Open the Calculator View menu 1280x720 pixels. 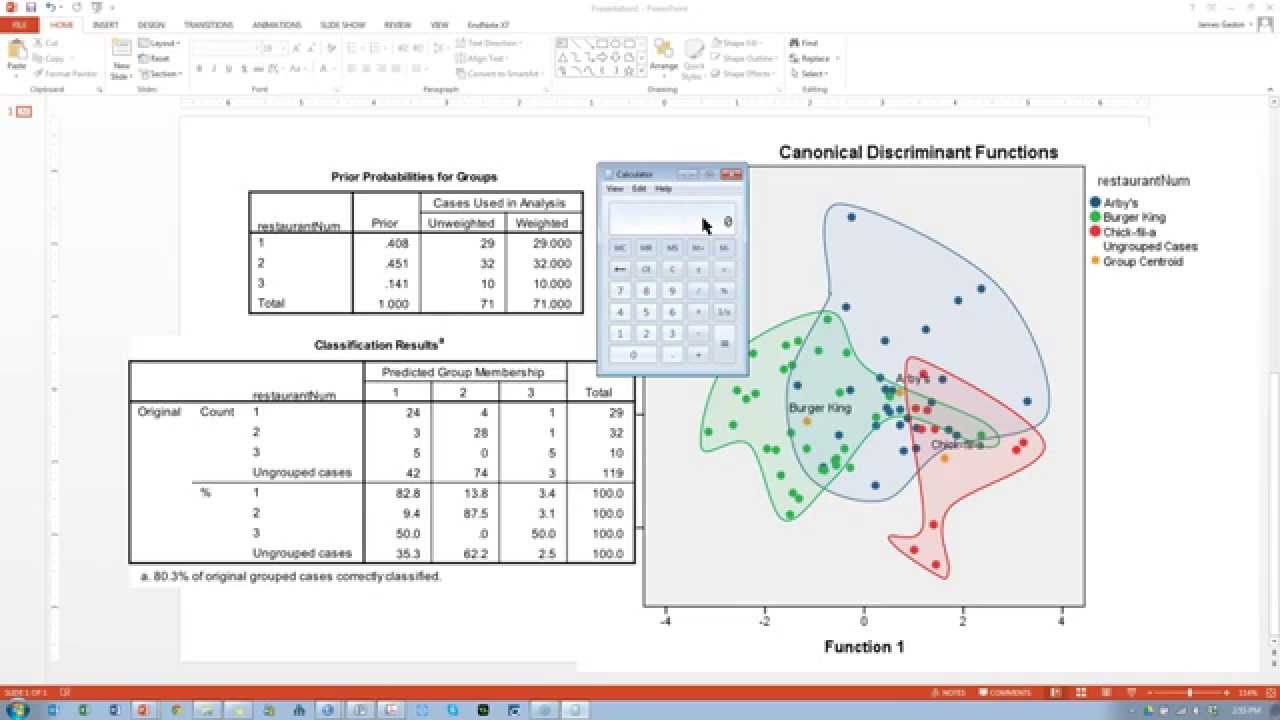click(x=614, y=188)
